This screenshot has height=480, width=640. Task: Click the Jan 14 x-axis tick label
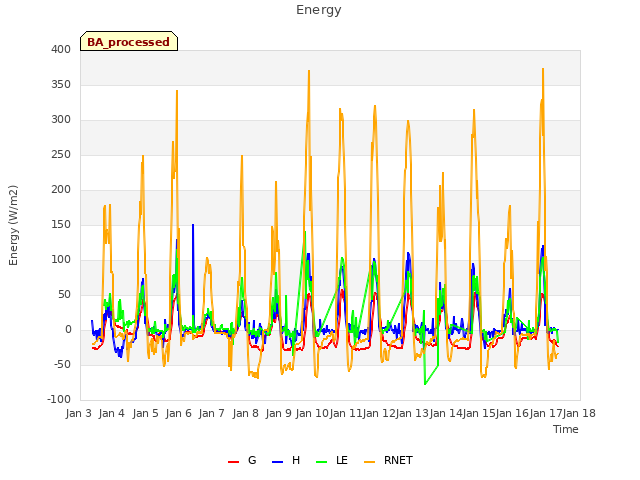pyautogui.click(x=446, y=413)
